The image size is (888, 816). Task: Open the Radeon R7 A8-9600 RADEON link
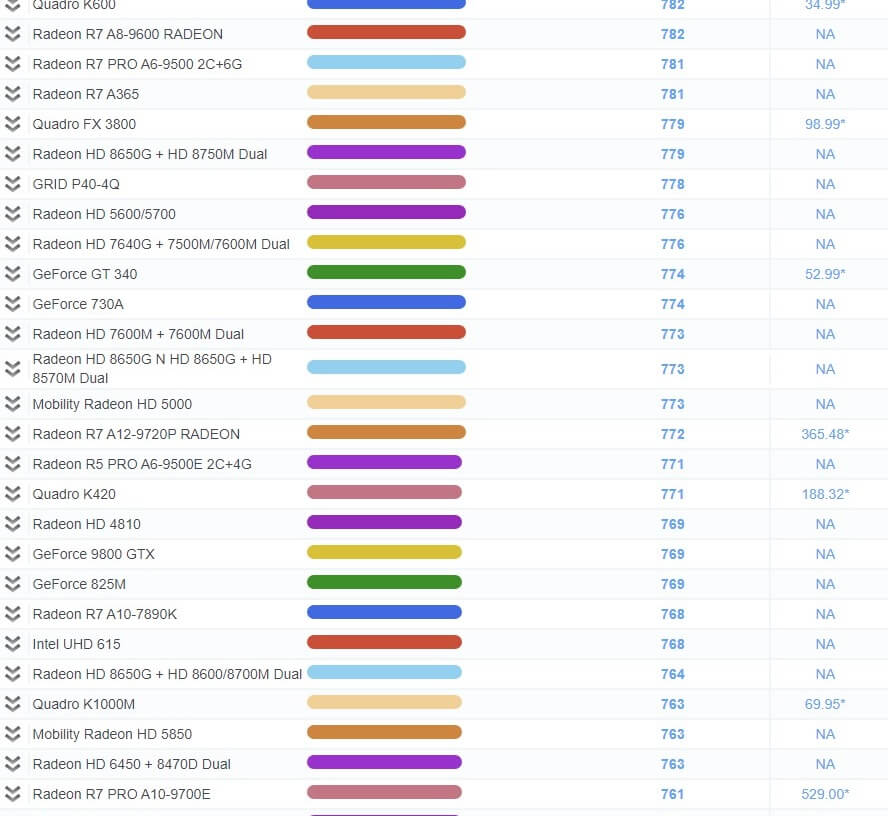127,34
